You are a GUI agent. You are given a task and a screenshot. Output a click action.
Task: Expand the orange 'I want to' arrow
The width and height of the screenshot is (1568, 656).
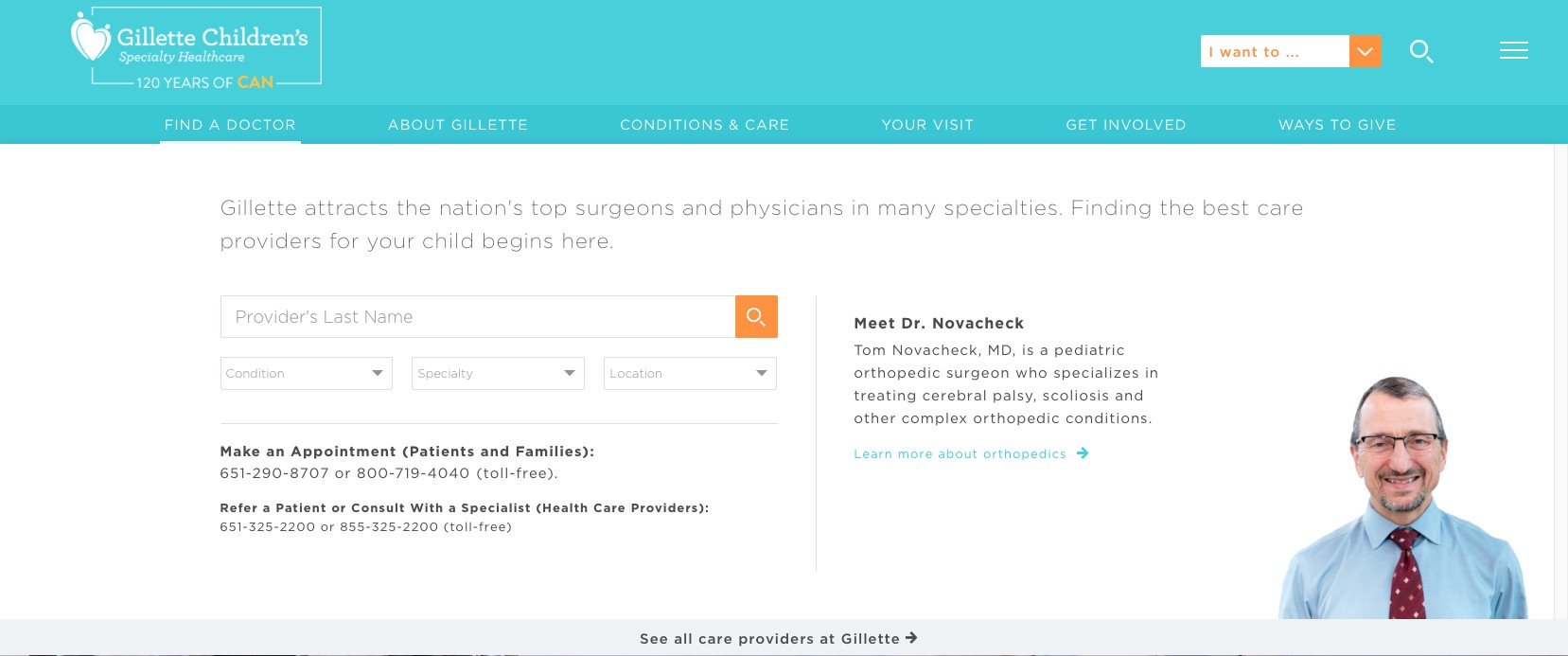click(1365, 51)
